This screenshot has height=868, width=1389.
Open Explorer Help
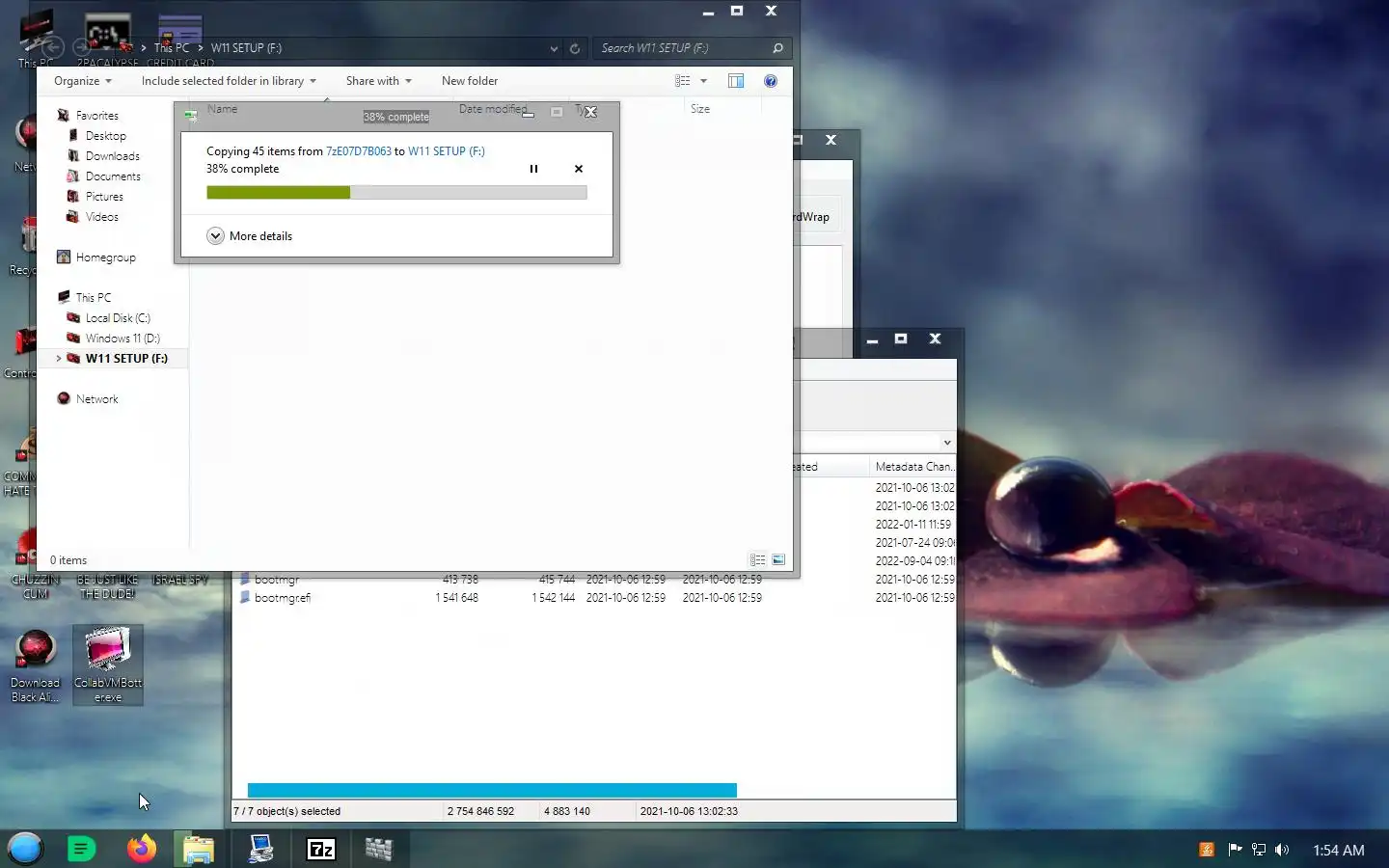[x=771, y=81]
